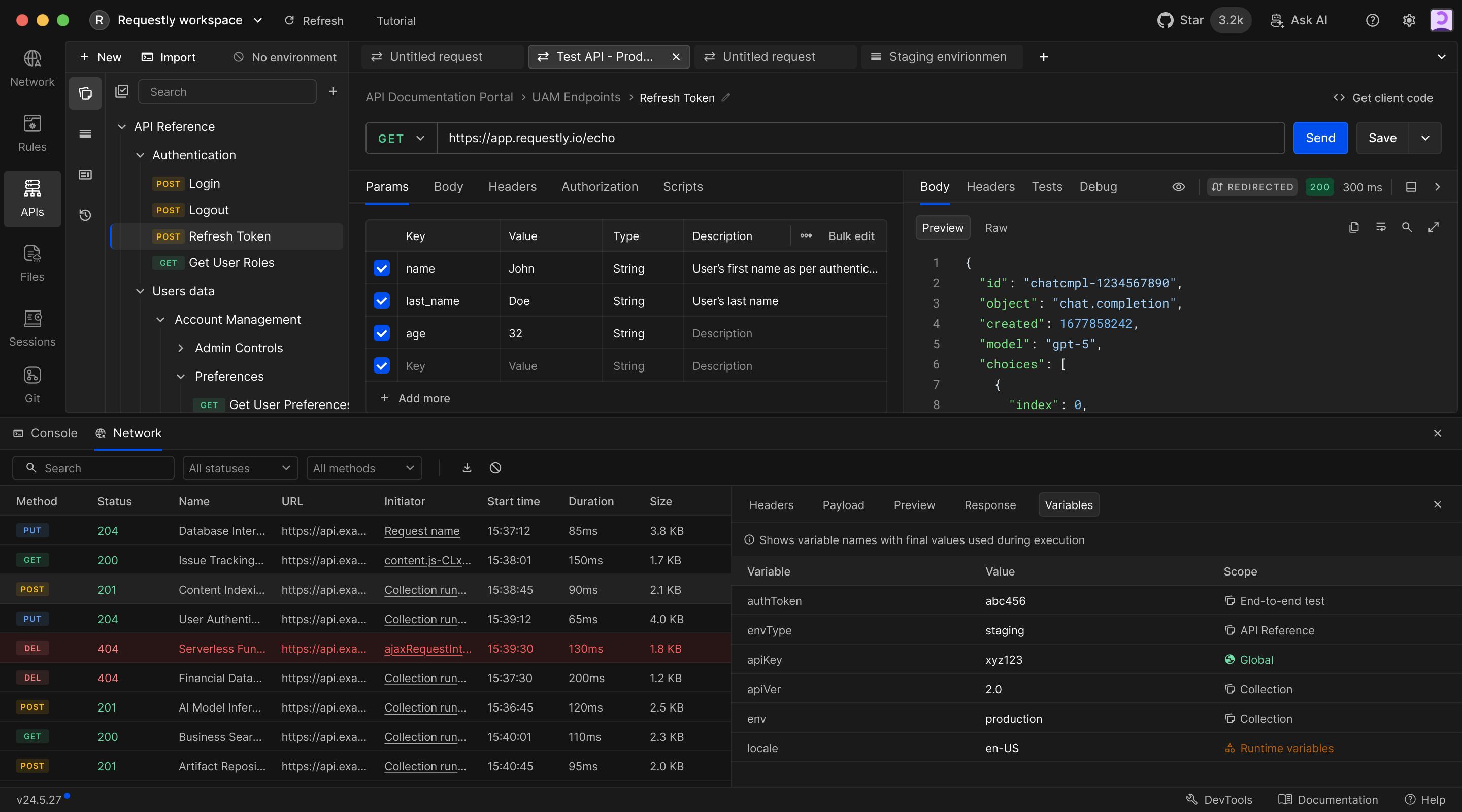Image resolution: width=1462 pixels, height=812 pixels.
Task: Click the Send button
Action: [x=1320, y=138]
